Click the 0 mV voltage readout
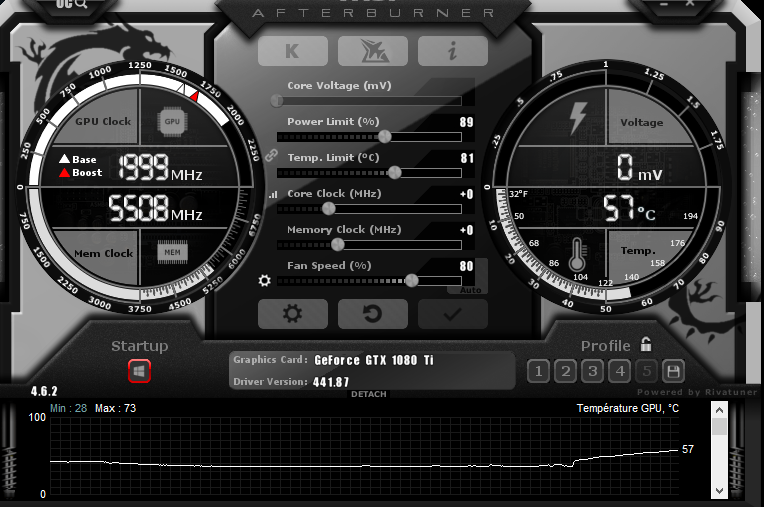Image resolution: width=764 pixels, height=507 pixels. [639, 168]
